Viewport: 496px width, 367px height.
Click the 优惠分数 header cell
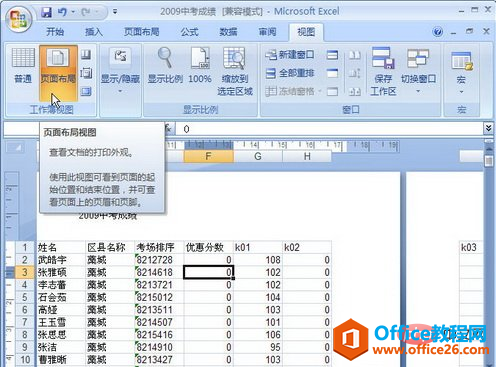[x=208, y=247]
